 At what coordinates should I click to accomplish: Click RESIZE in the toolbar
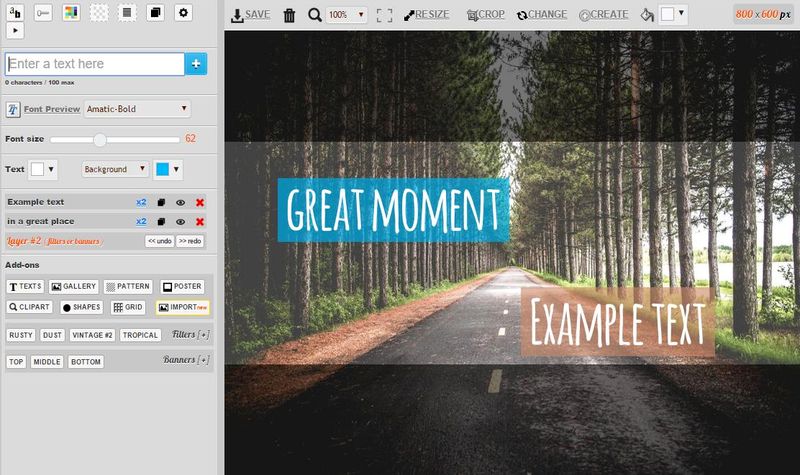coord(427,15)
